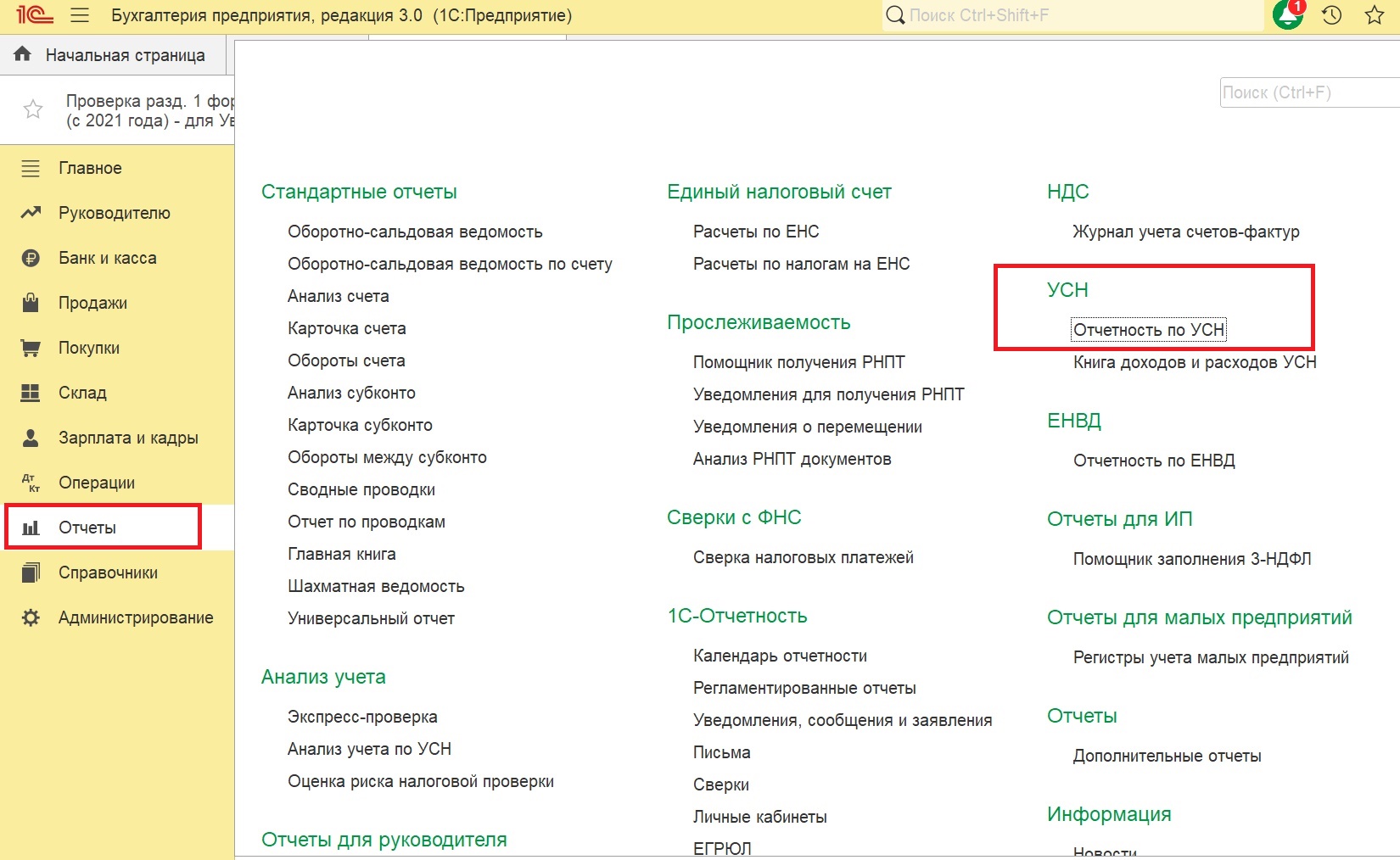Image resolution: width=1400 pixels, height=860 pixels.
Task: Click the global search field Поиск Ctrl+Shift+F
Action: [1073, 15]
